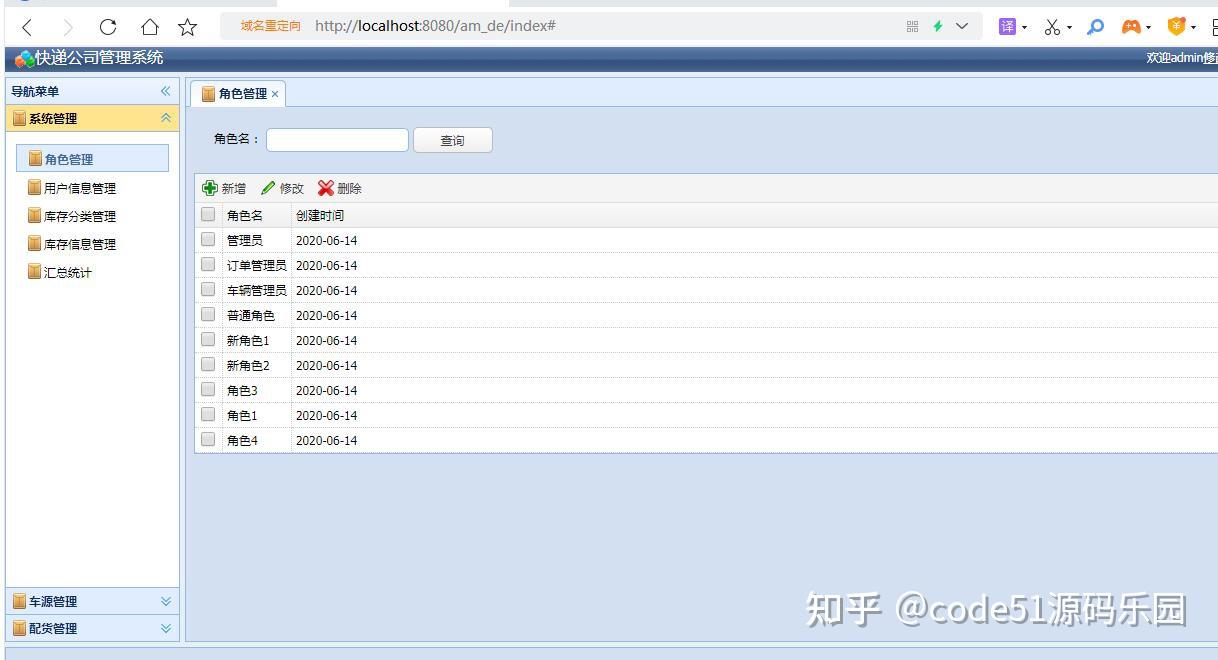Select the pencil 修改 edit icon

coord(268,188)
